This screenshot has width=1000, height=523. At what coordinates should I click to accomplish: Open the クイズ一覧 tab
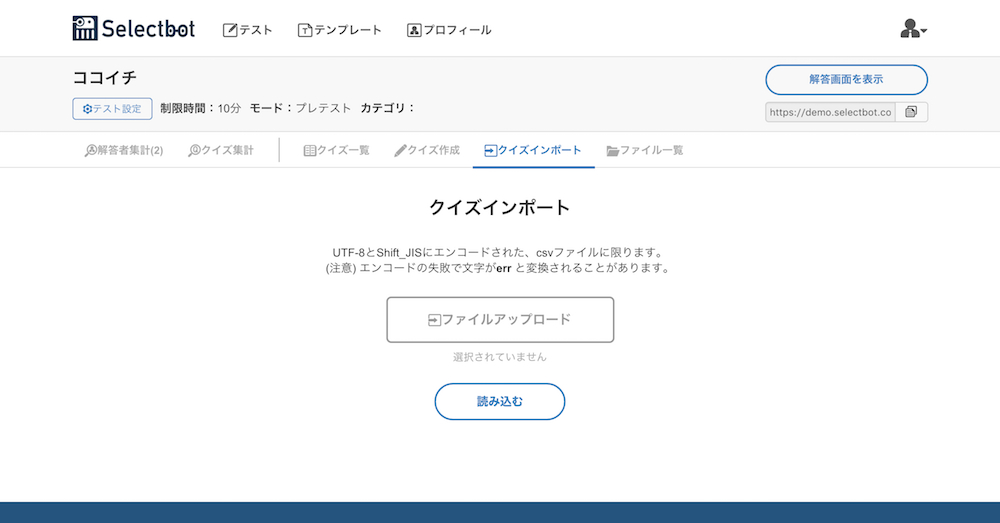(x=336, y=151)
